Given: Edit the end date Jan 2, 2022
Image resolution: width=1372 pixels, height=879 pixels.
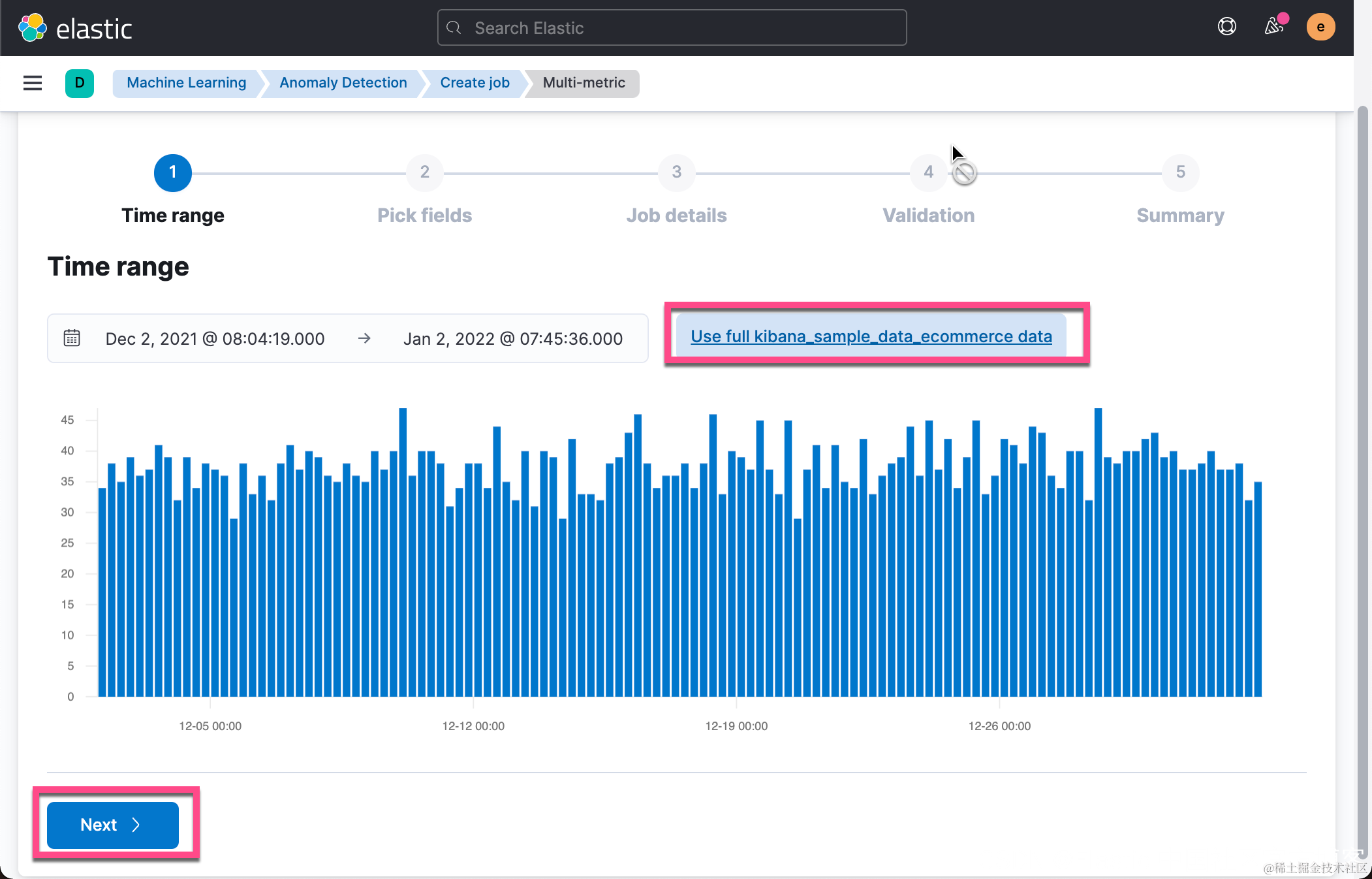Looking at the screenshot, I should tap(512, 339).
